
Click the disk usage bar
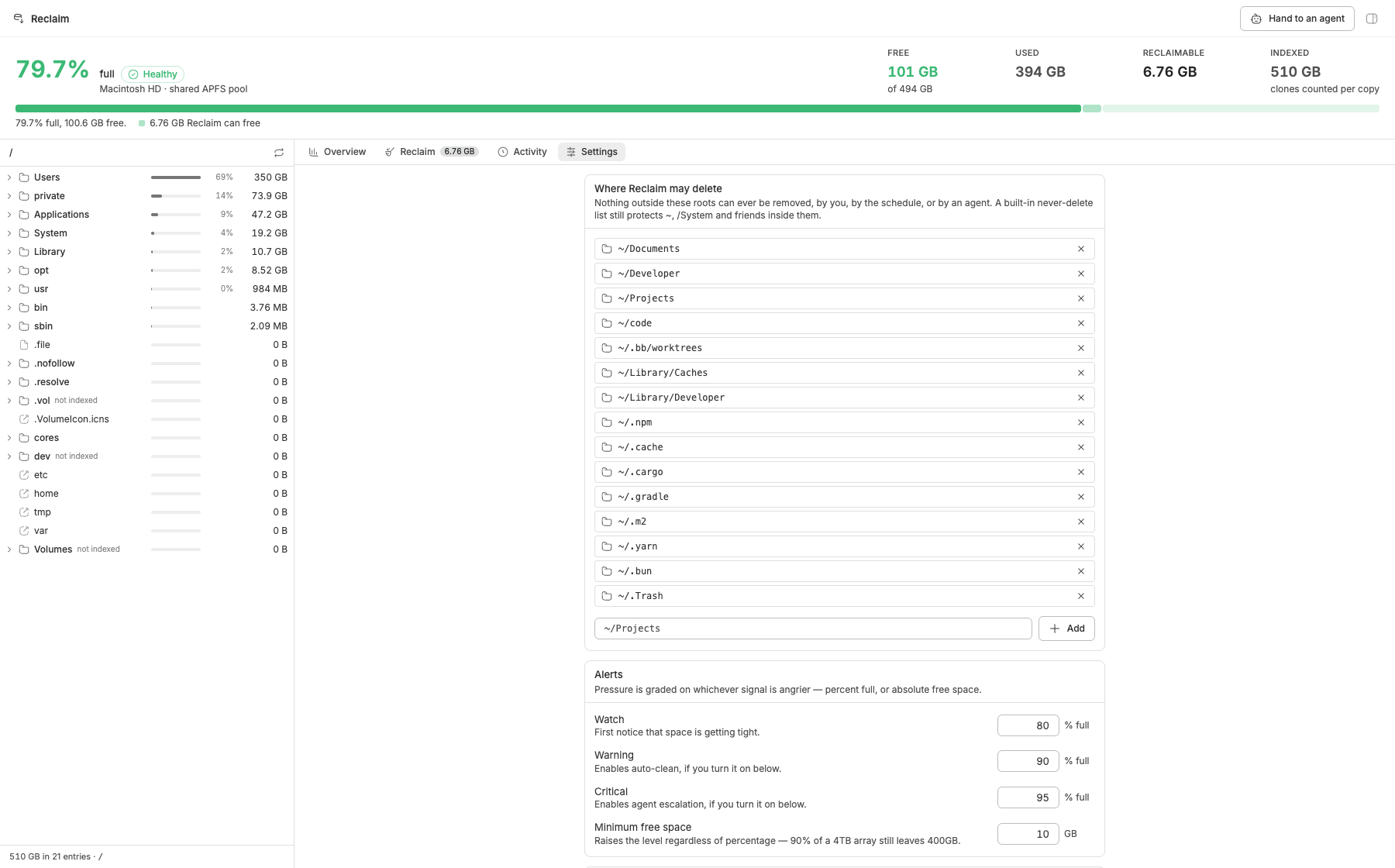click(x=697, y=108)
